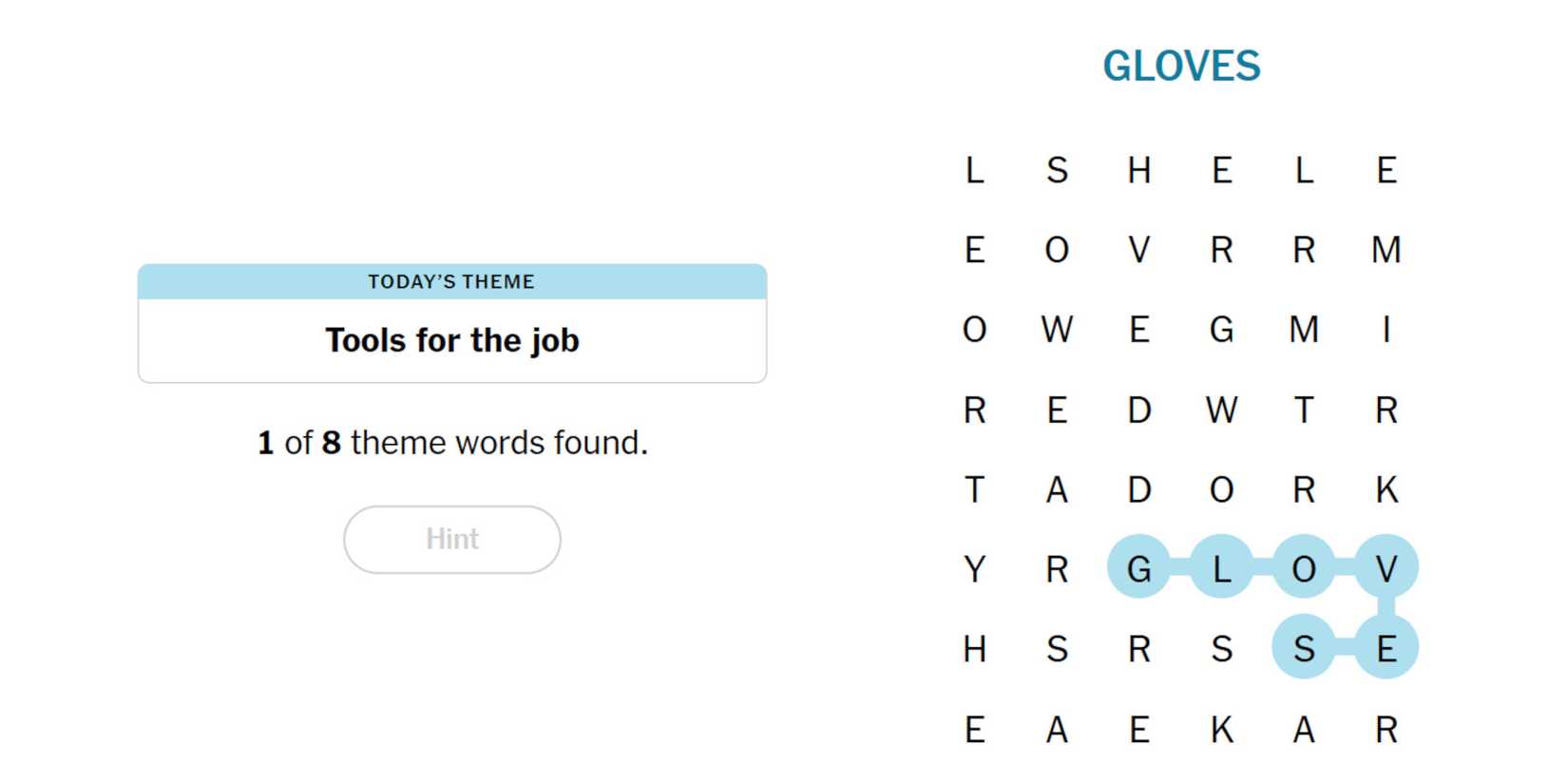Tap the highlighted O letter bubble

point(1304,568)
